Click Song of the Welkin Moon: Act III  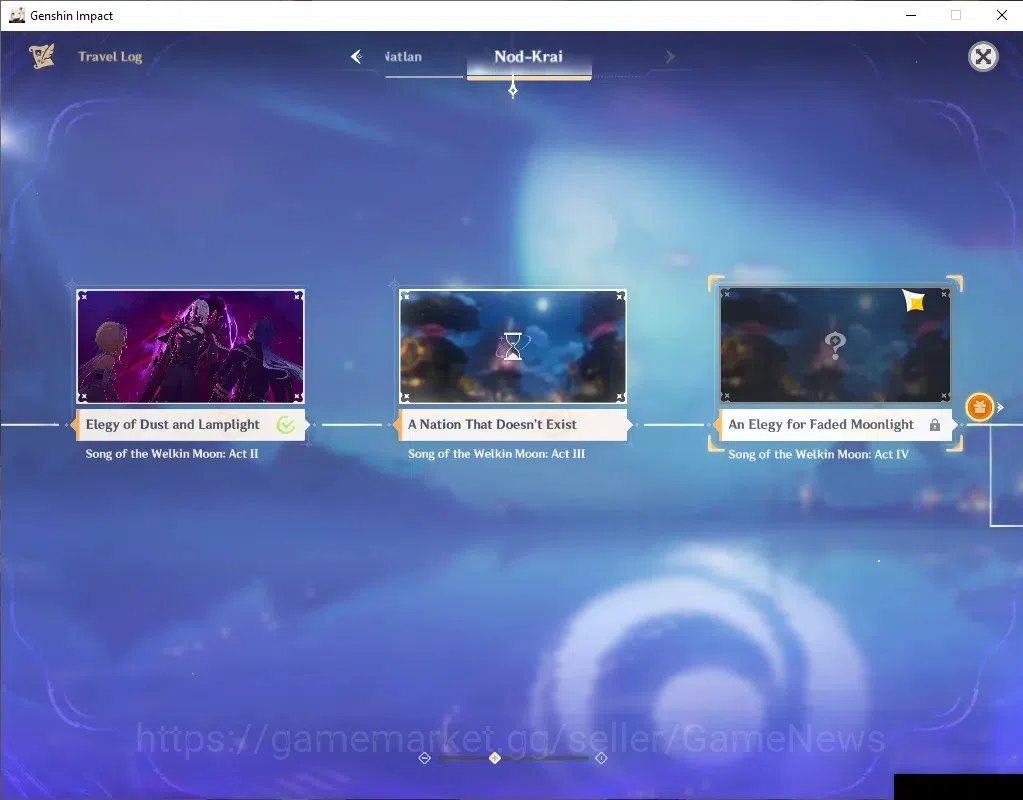point(496,454)
